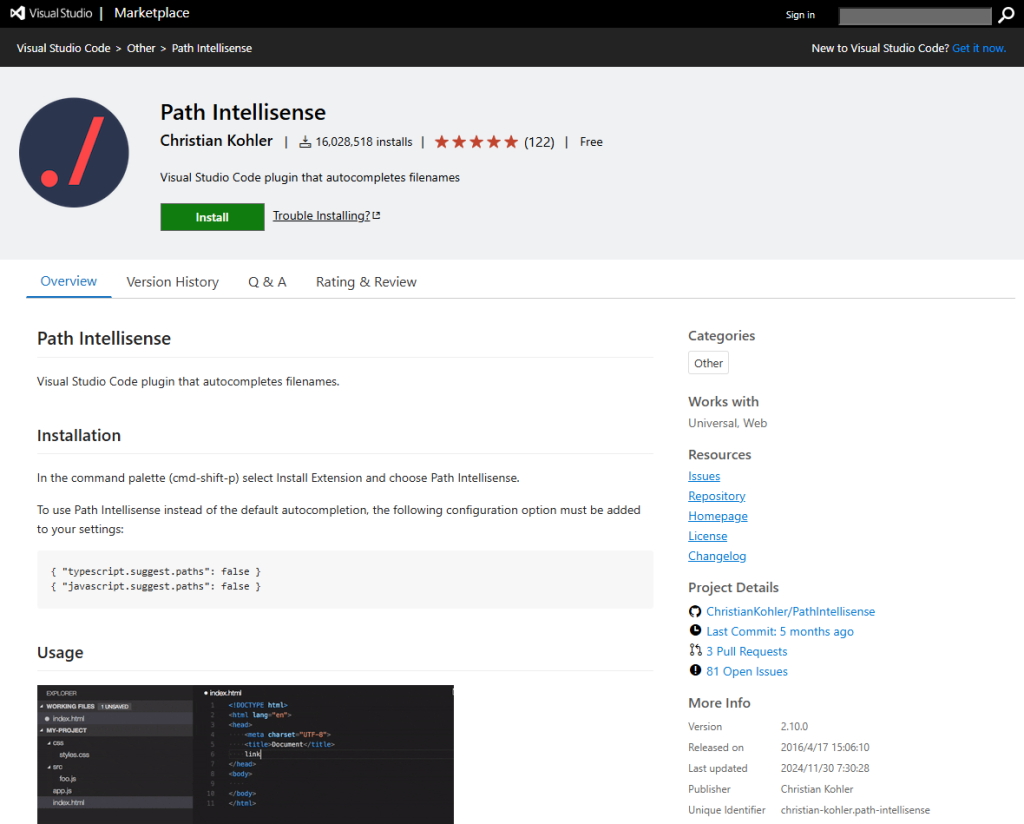Click the Installation section heading
The image size is (1024, 824).
pos(79,436)
